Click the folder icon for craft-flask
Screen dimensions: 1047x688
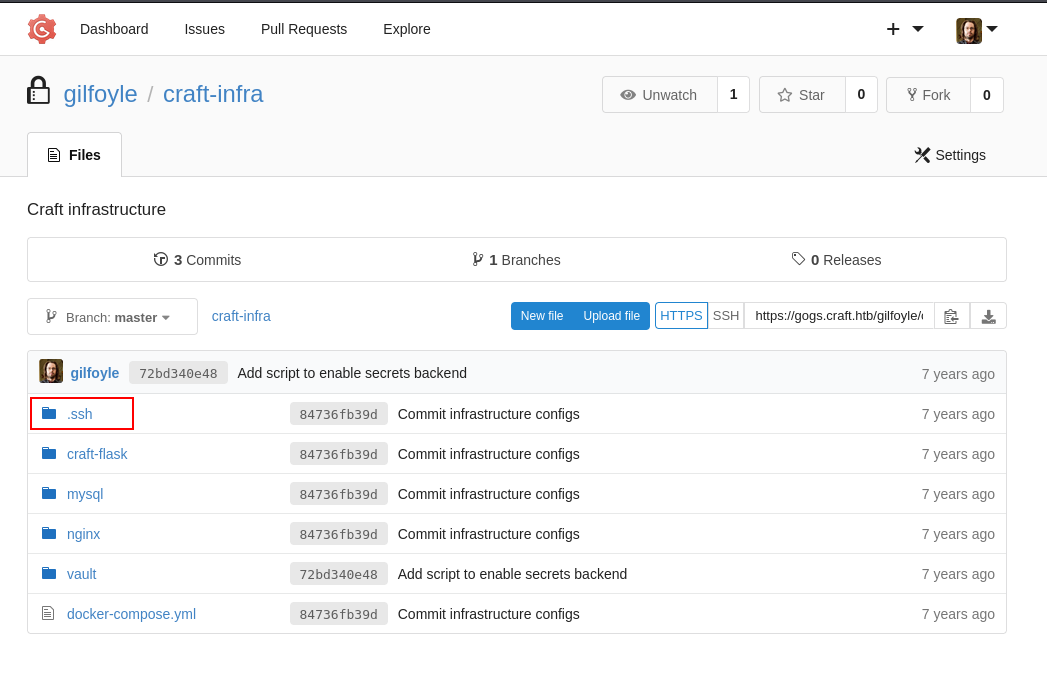pyautogui.click(x=49, y=454)
